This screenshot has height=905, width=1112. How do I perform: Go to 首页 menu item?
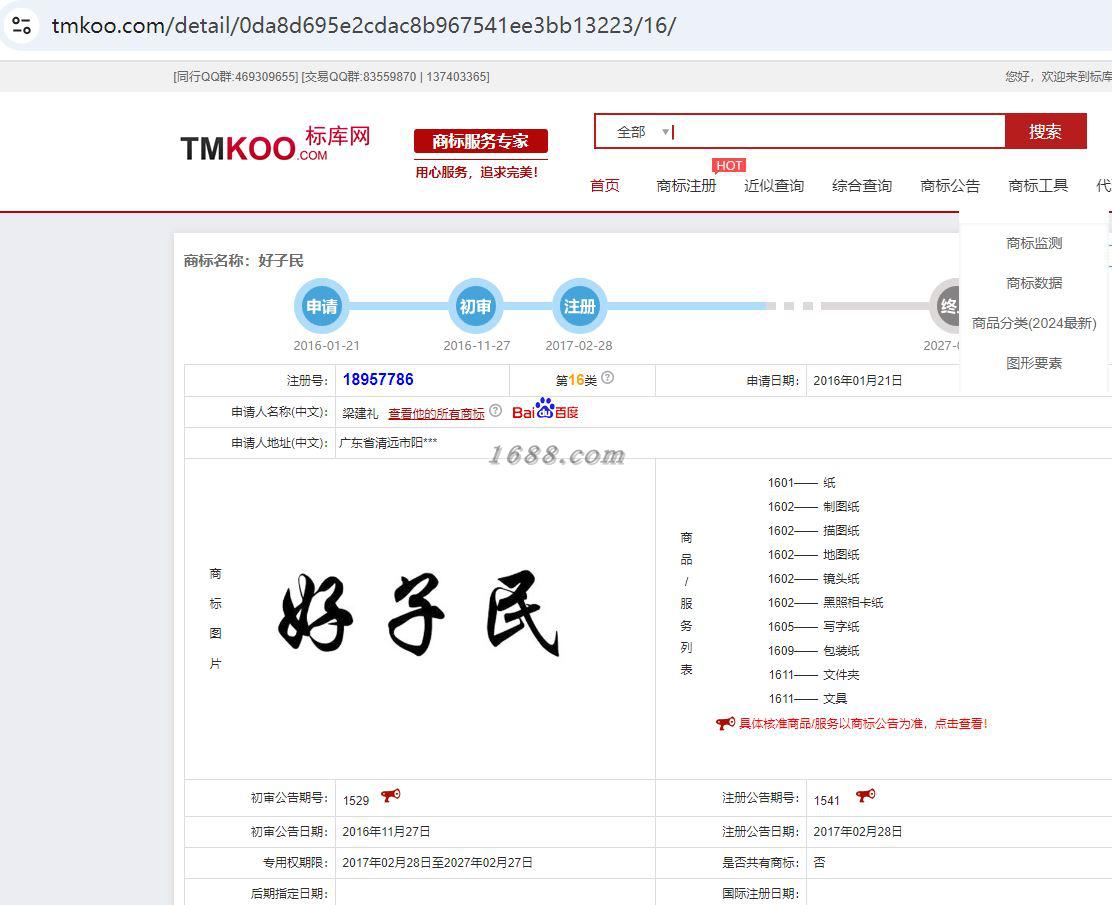point(605,186)
